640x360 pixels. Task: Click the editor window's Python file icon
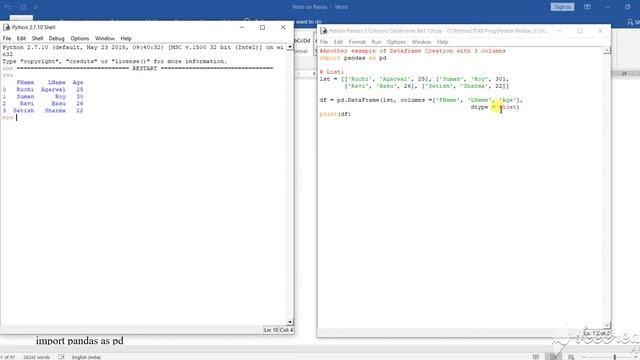[x=323, y=31]
